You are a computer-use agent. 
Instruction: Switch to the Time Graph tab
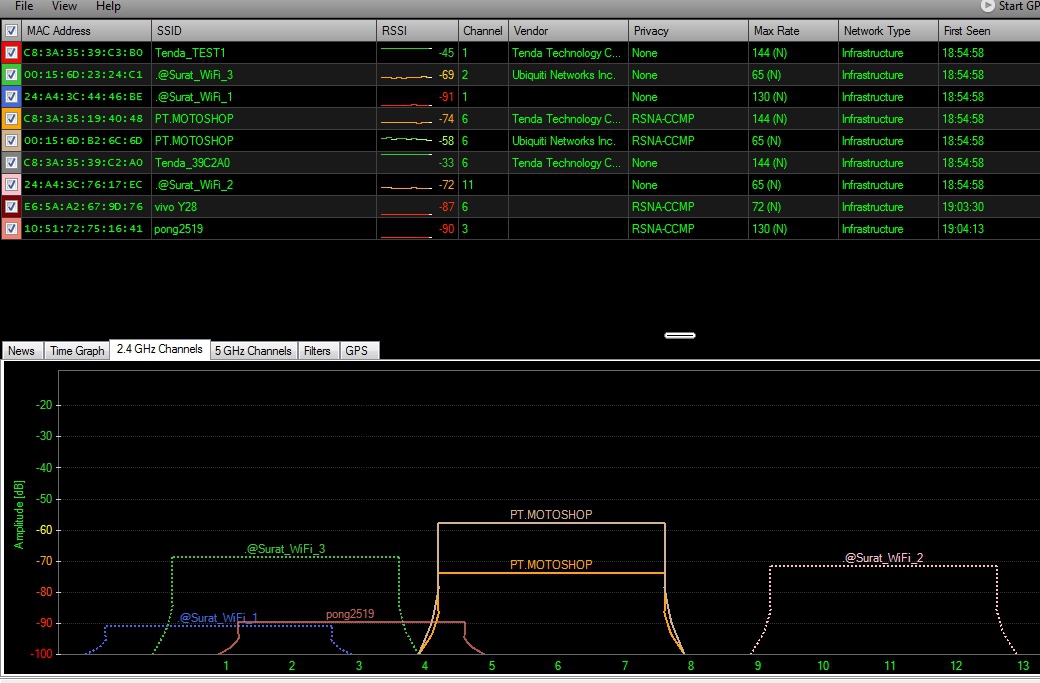point(77,351)
